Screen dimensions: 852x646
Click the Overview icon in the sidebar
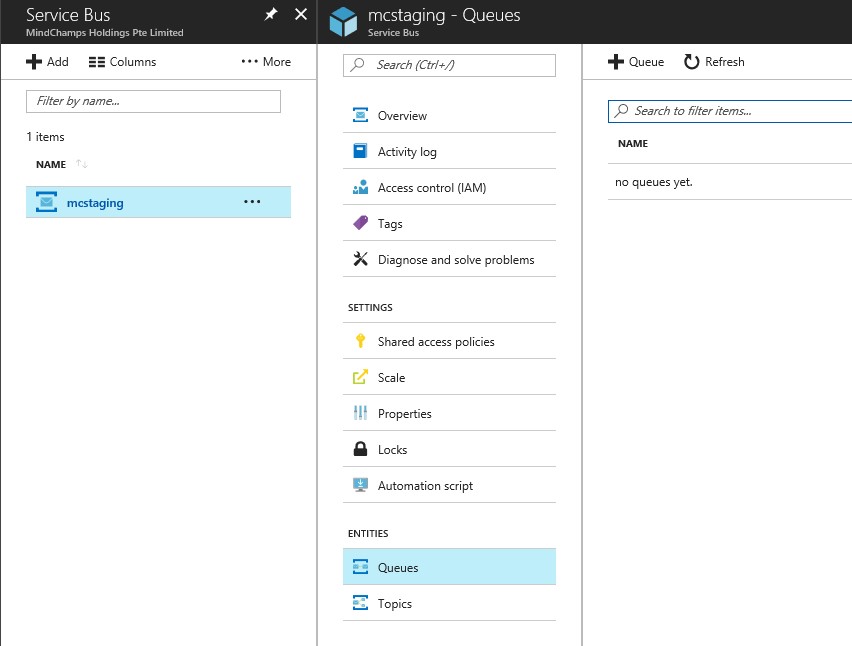coord(360,116)
